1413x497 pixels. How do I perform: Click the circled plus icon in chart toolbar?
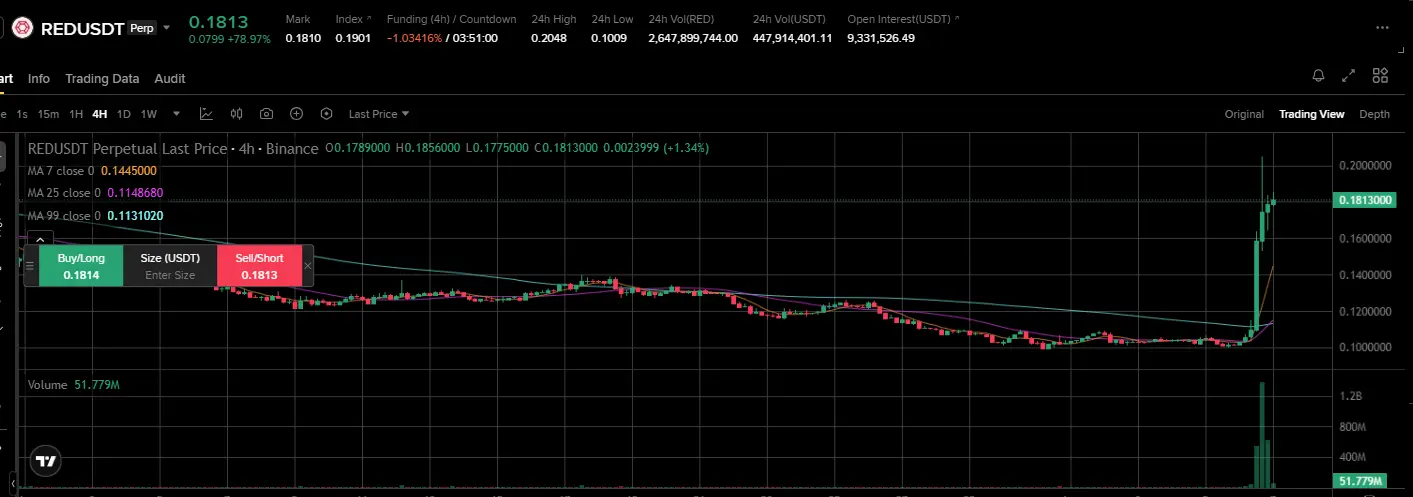(x=296, y=114)
